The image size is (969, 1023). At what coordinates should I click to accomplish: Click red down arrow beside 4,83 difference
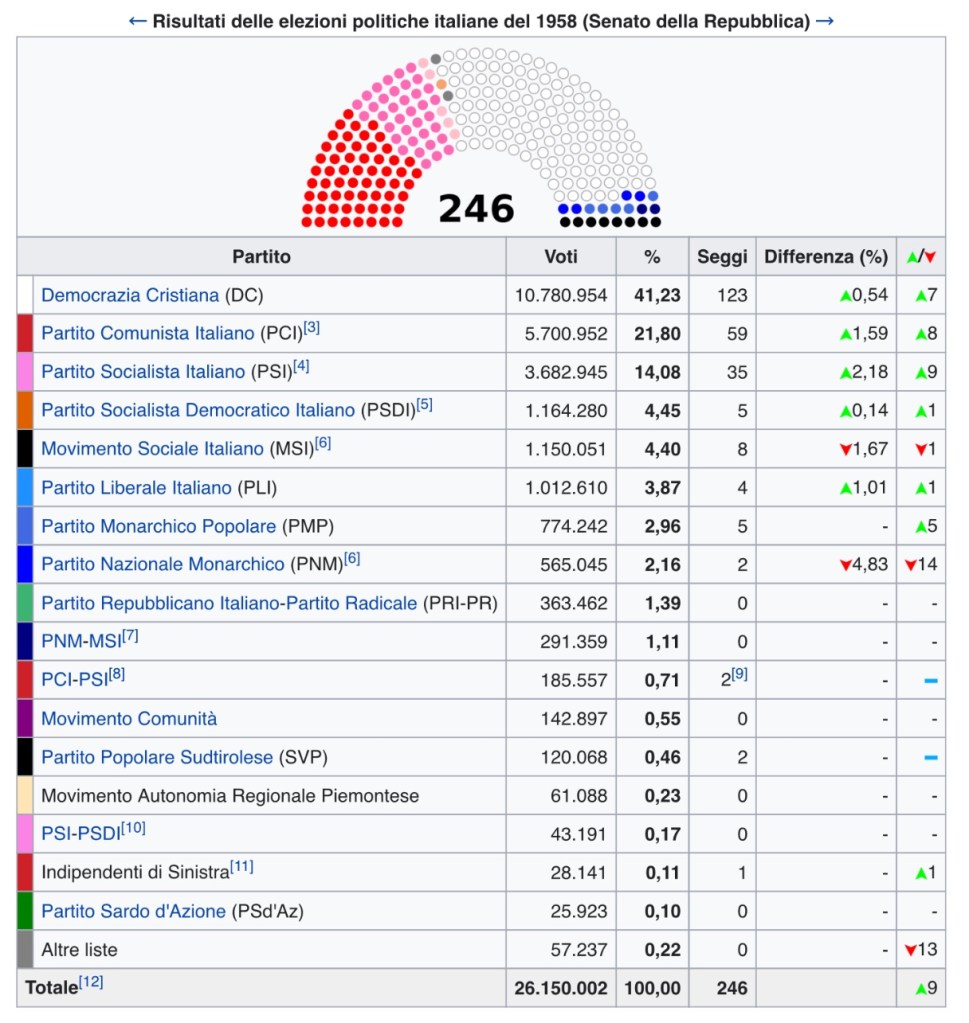[845, 565]
